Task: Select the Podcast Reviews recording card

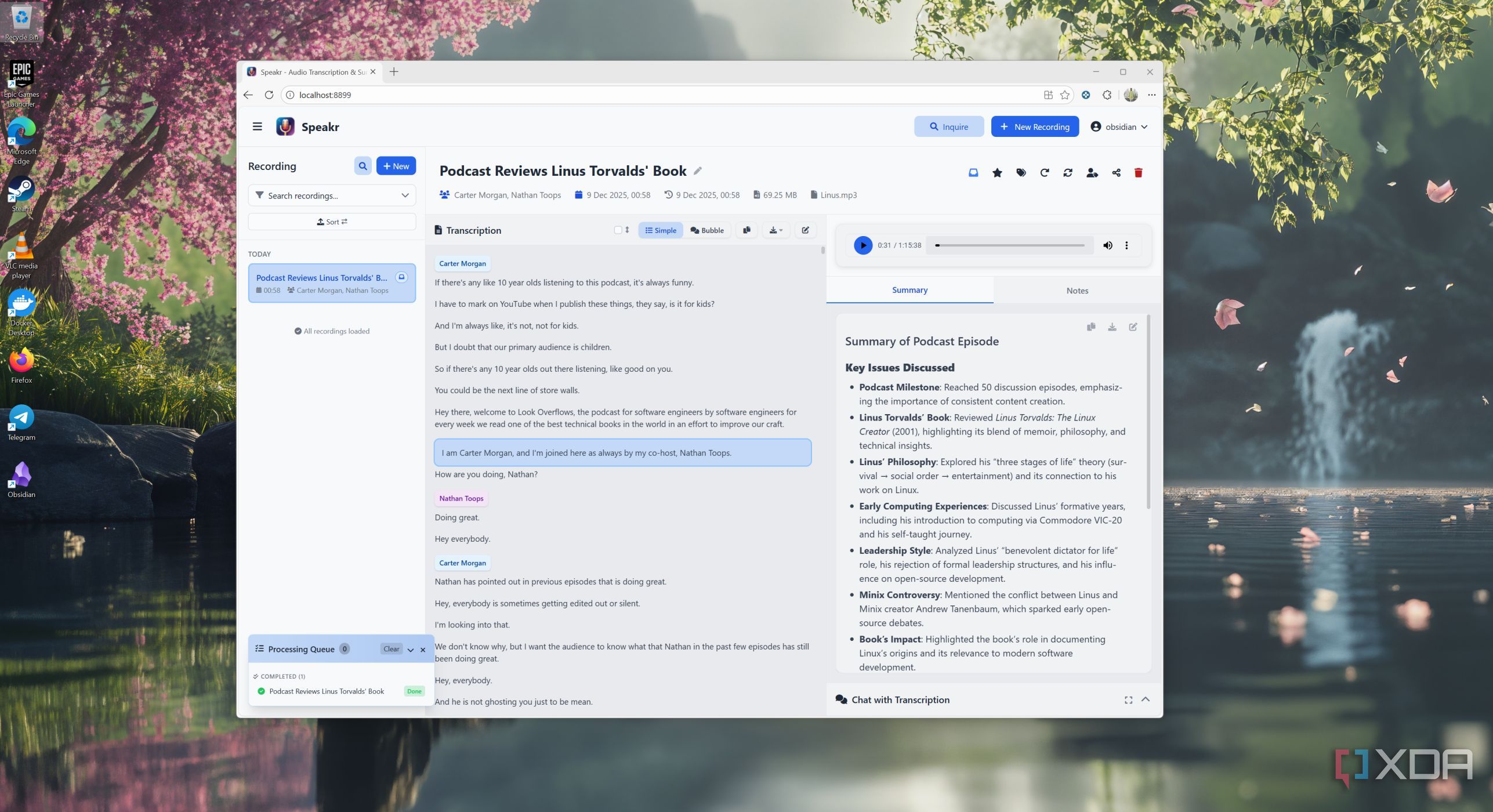Action: click(x=332, y=283)
